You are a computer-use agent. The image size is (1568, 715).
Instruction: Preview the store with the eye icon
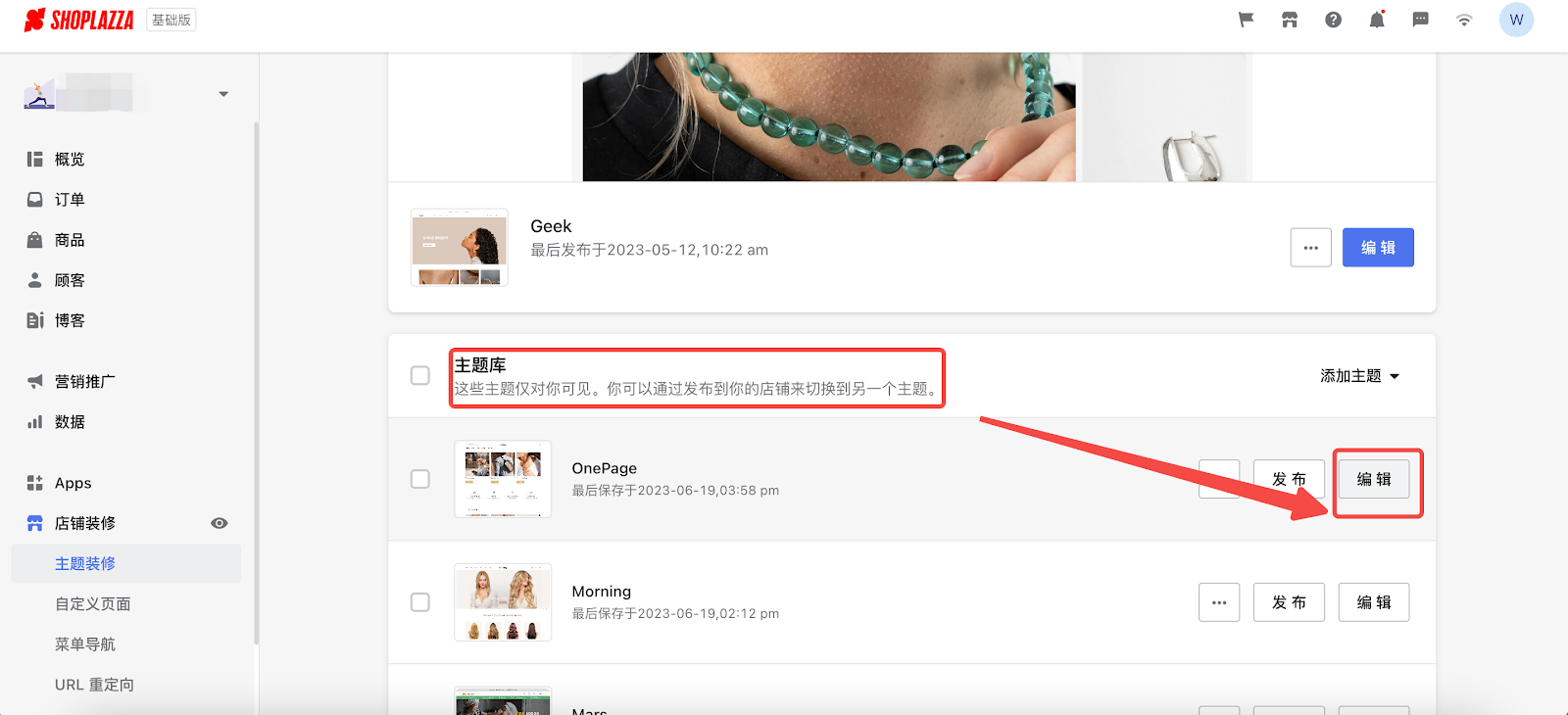(x=220, y=523)
